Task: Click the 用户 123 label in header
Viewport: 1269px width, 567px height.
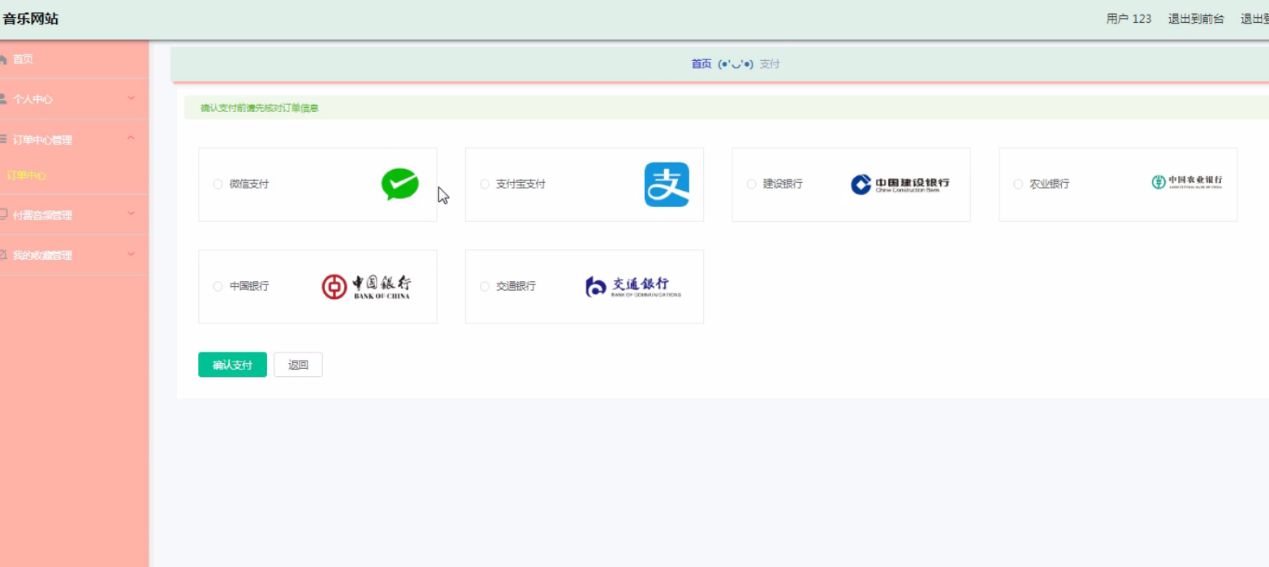Action: pyautogui.click(x=1129, y=19)
